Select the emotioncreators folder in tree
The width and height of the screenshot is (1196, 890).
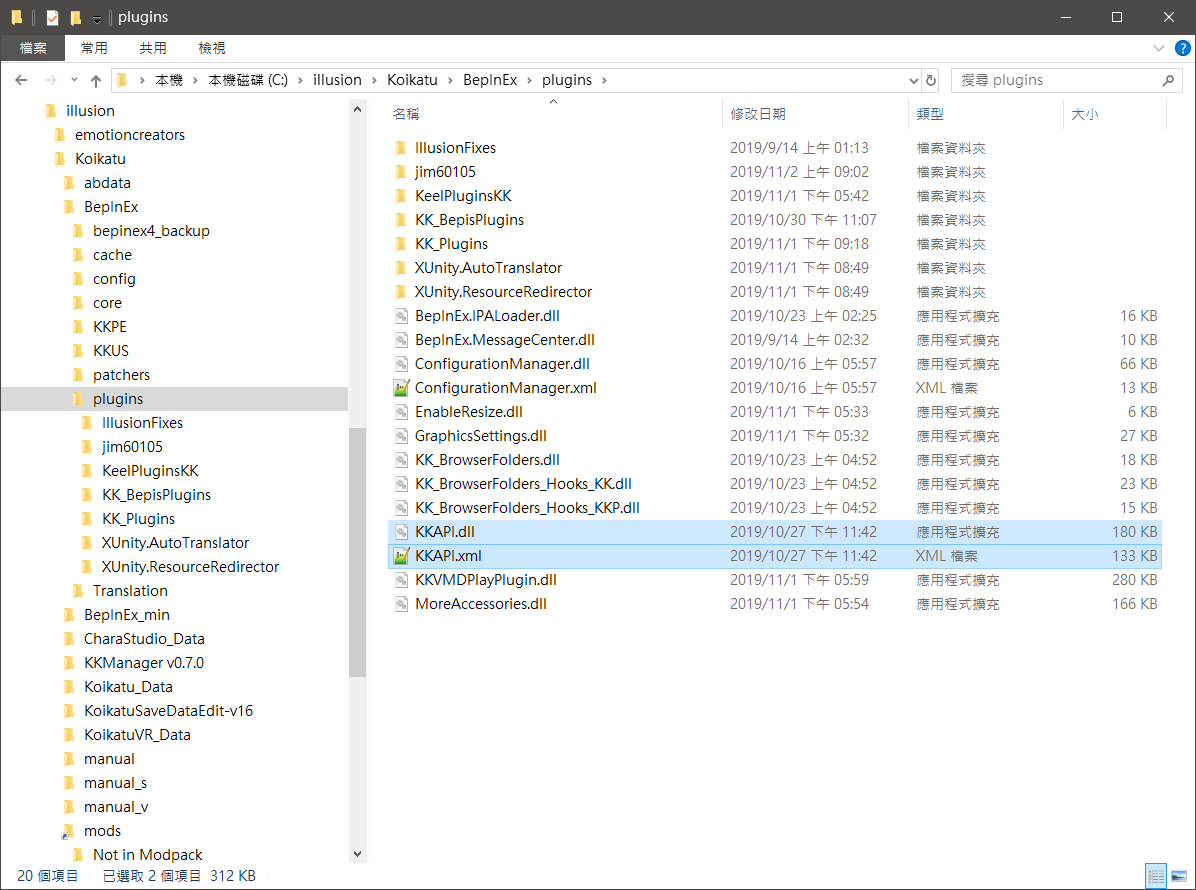point(130,135)
